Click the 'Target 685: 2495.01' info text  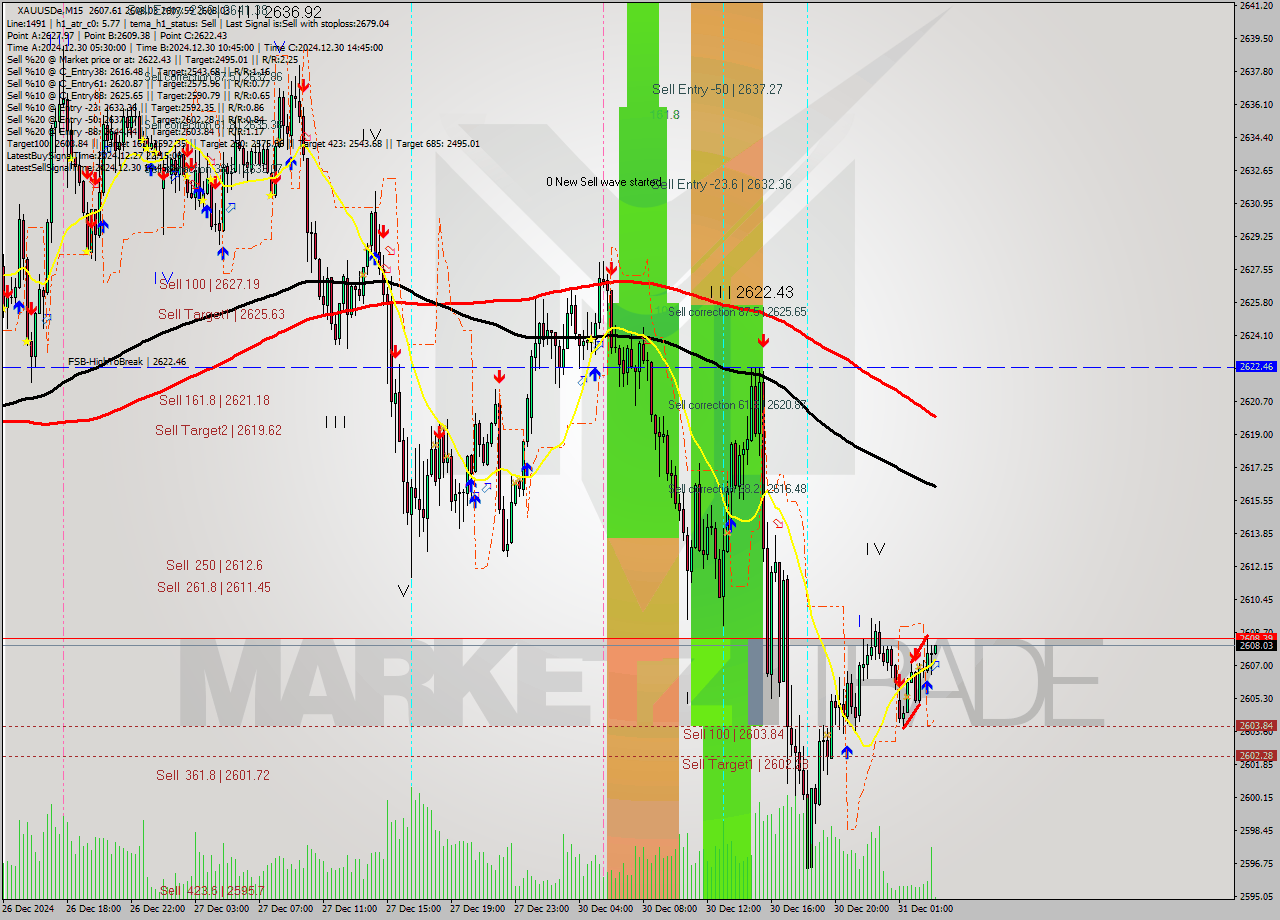[438, 143]
